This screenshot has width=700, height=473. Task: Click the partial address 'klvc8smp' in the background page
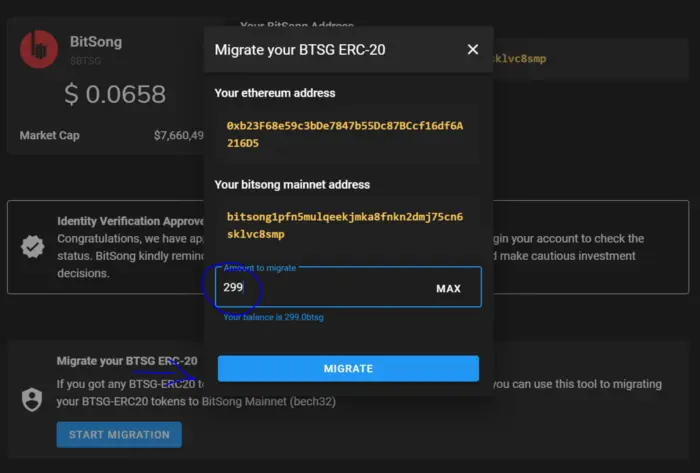tap(519, 58)
